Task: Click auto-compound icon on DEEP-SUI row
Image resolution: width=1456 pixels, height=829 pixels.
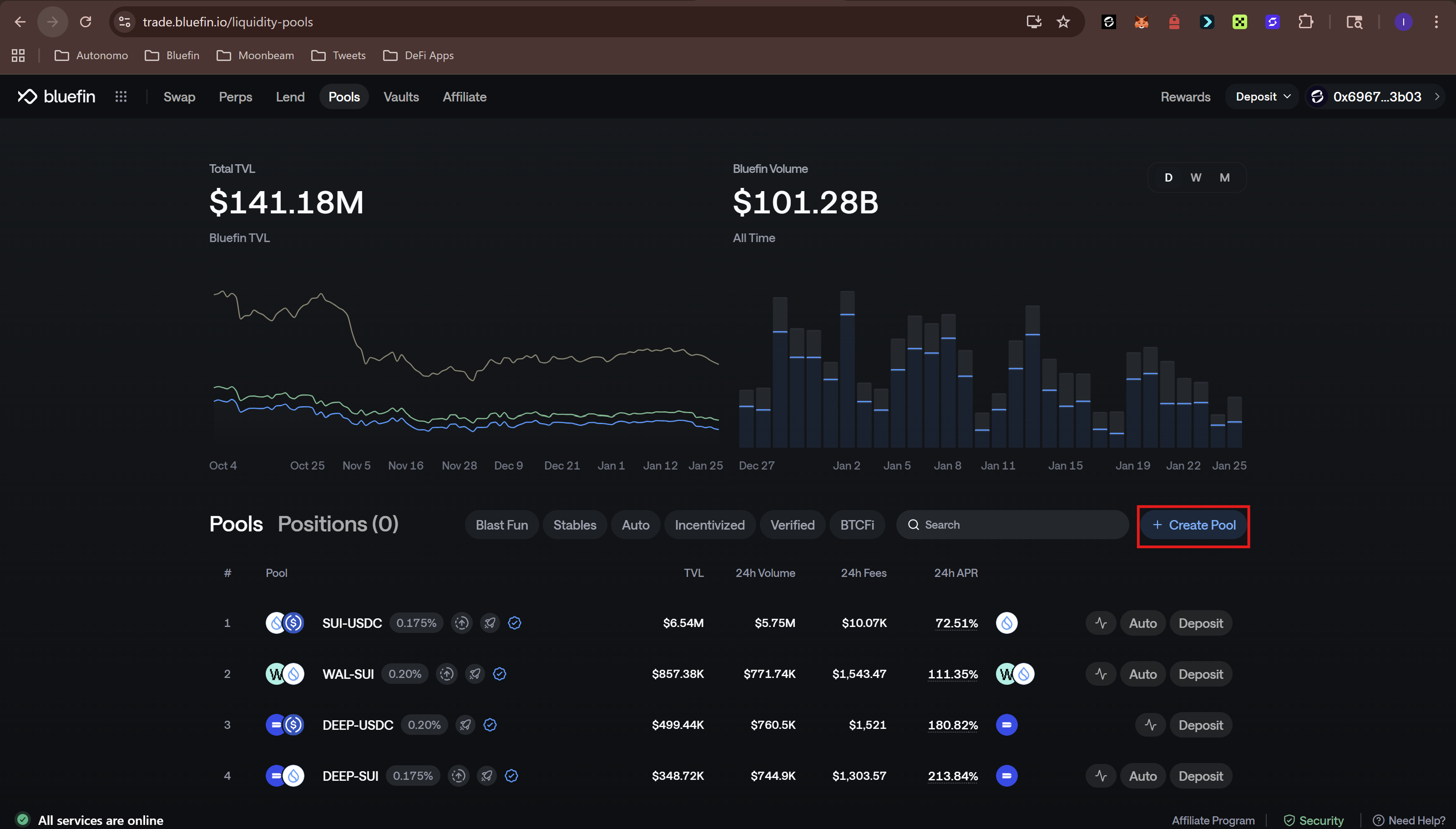Action: coord(458,776)
